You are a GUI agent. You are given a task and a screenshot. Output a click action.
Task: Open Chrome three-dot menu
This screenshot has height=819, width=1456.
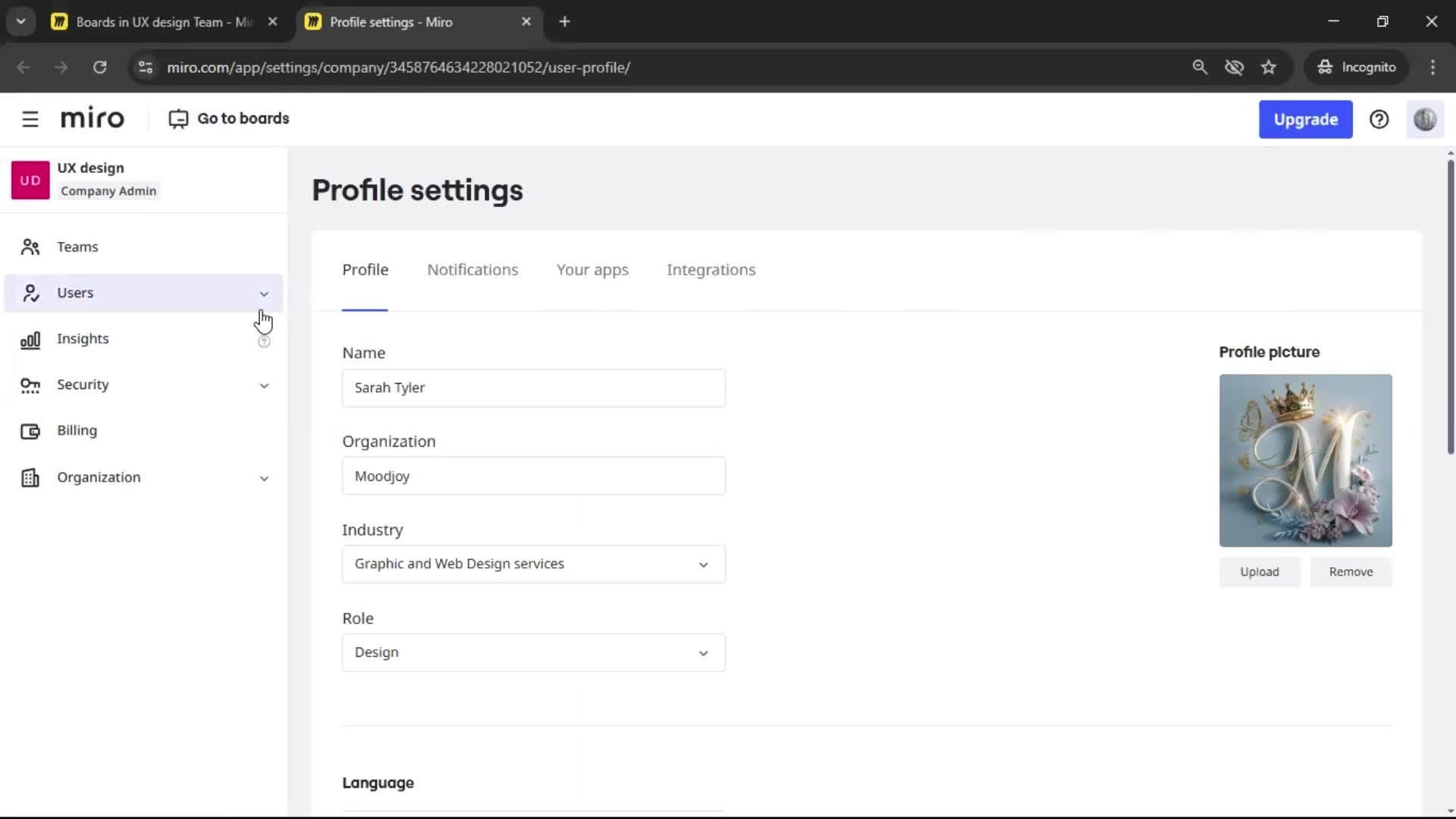pos(1432,67)
